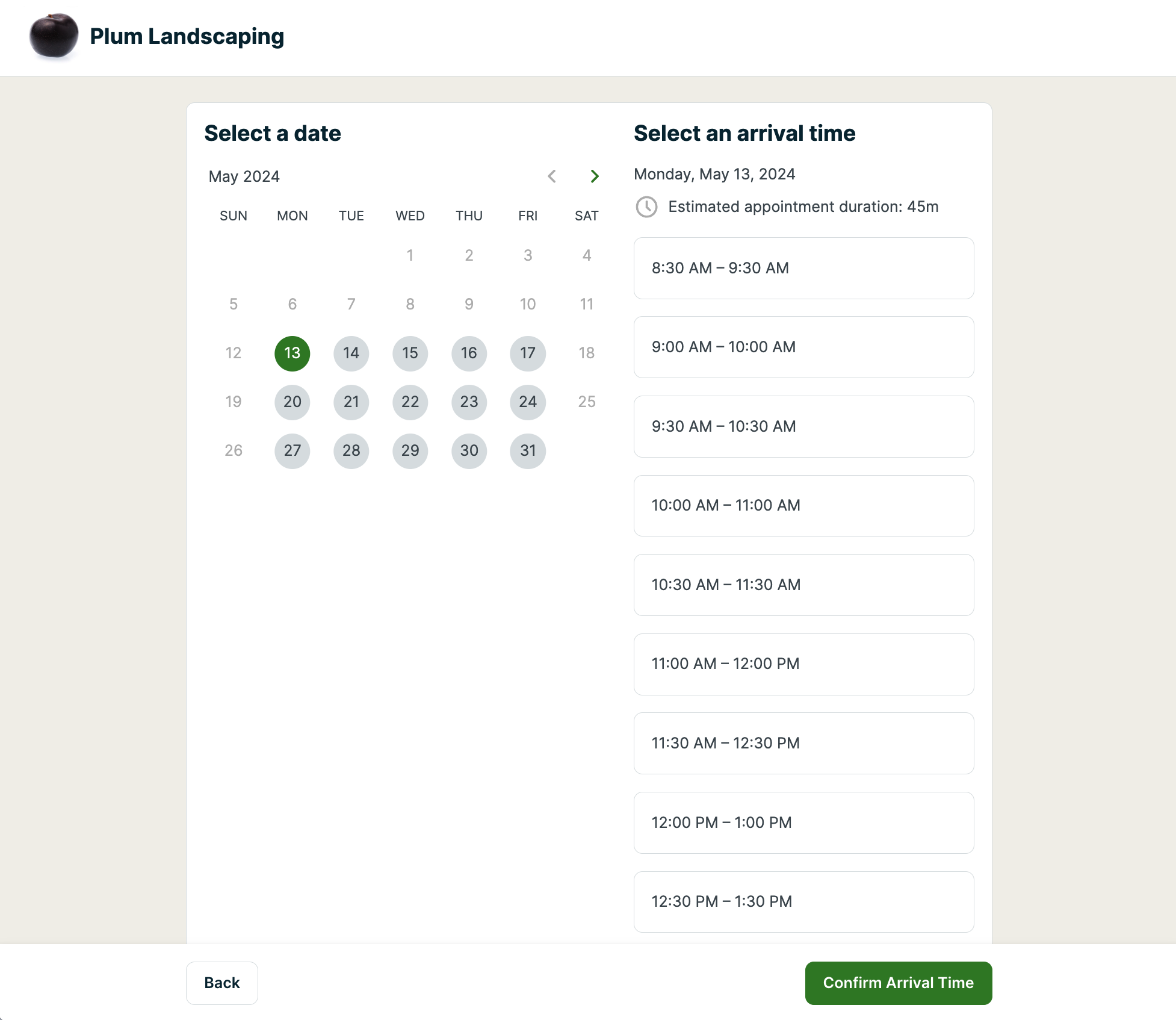Choose the 9:00 AM – 10:00 AM arrival window
Screen dimensions: 1176x1020
(x=803, y=347)
